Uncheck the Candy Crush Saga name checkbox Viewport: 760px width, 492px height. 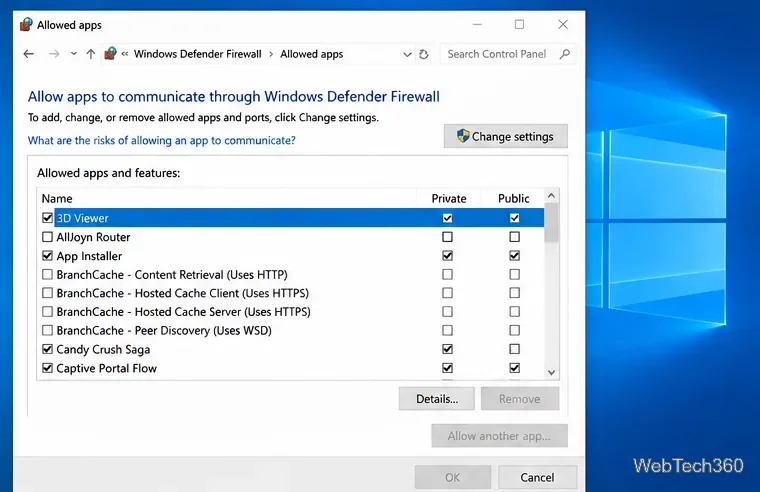(48, 349)
